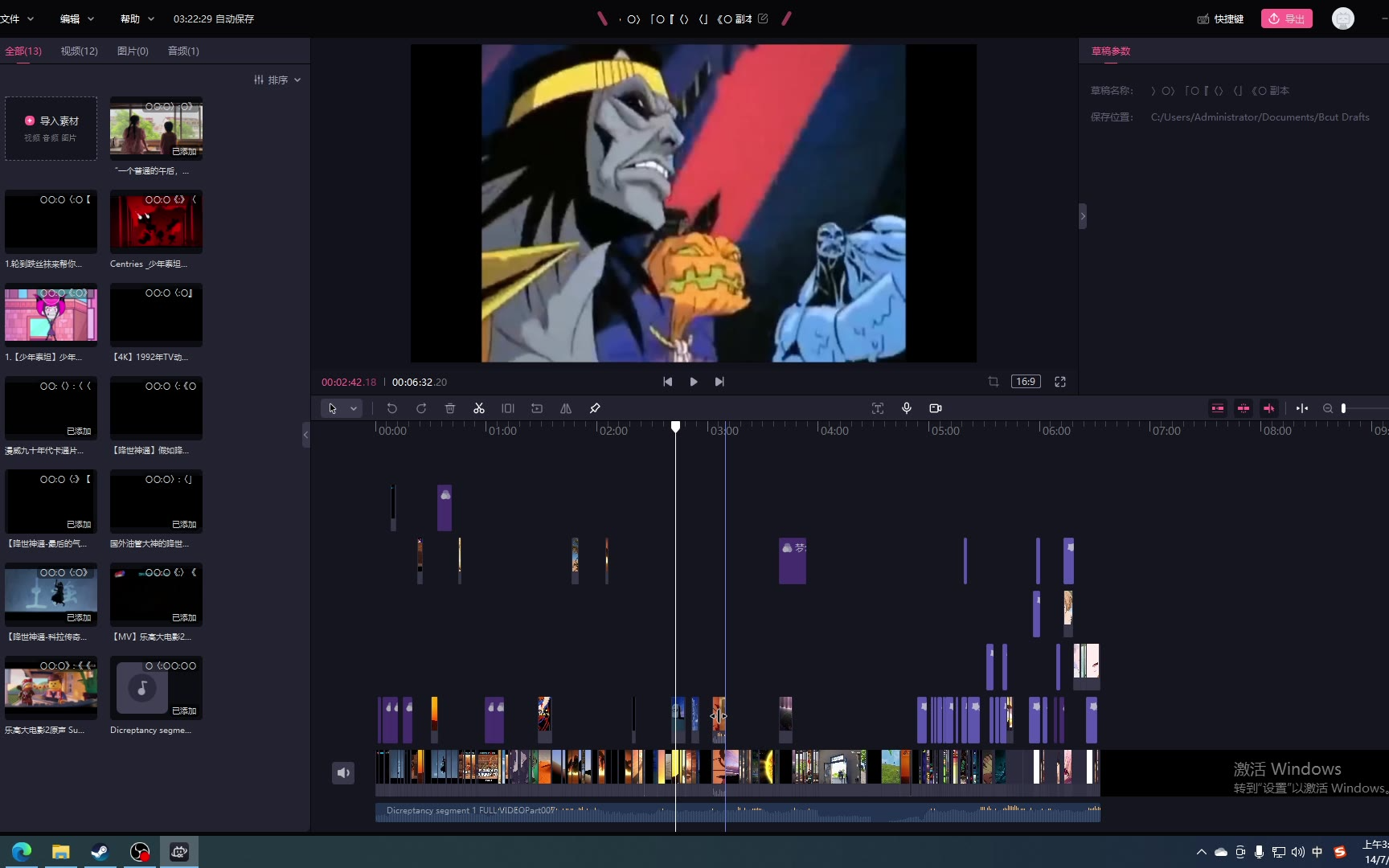Start voice recording with microphone icon

click(x=907, y=408)
